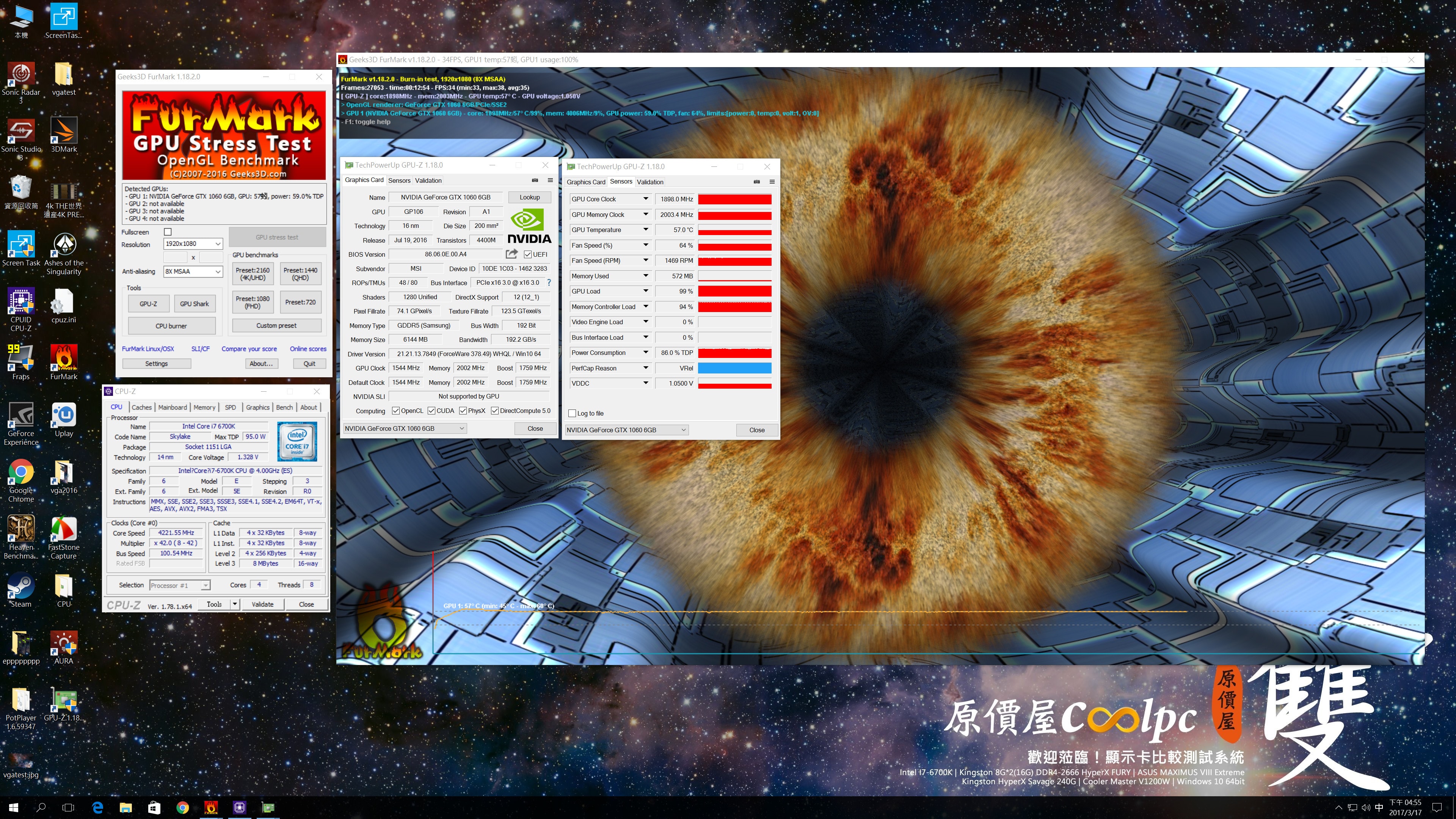Open the Resolution 1920x1080 dropdown in FurMark
1456x819 pixels.
click(x=193, y=243)
